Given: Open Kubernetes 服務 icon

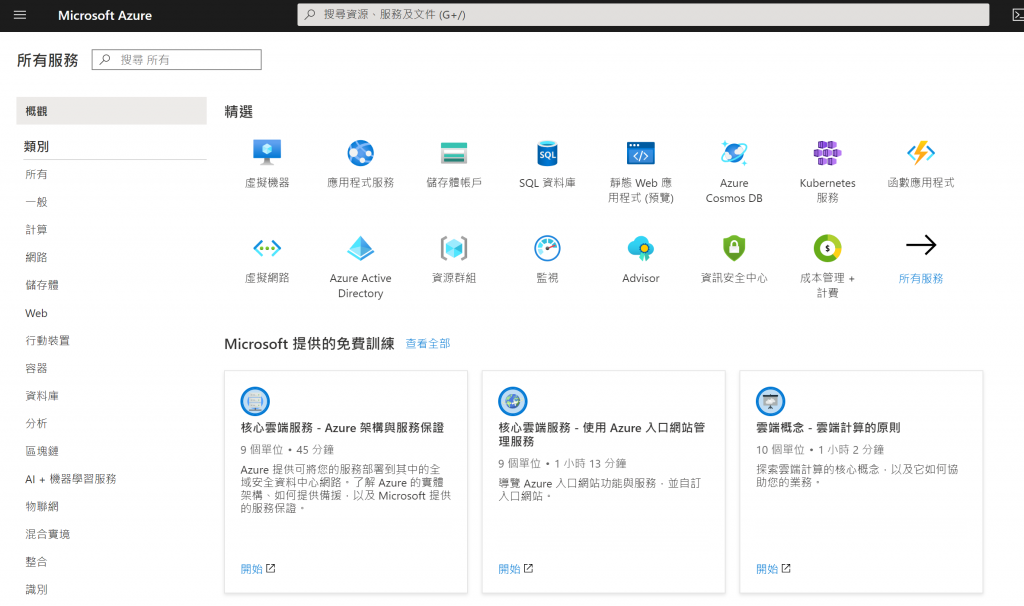Looking at the screenshot, I should click(x=827, y=153).
